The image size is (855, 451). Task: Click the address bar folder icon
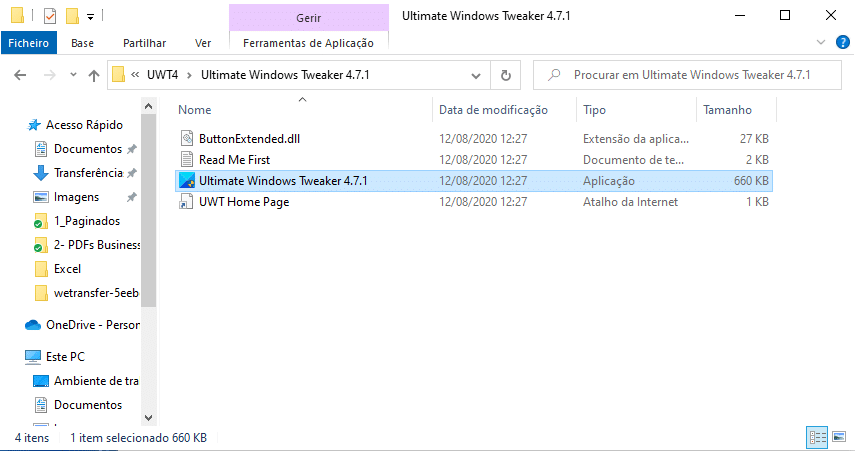[x=118, y=75]
